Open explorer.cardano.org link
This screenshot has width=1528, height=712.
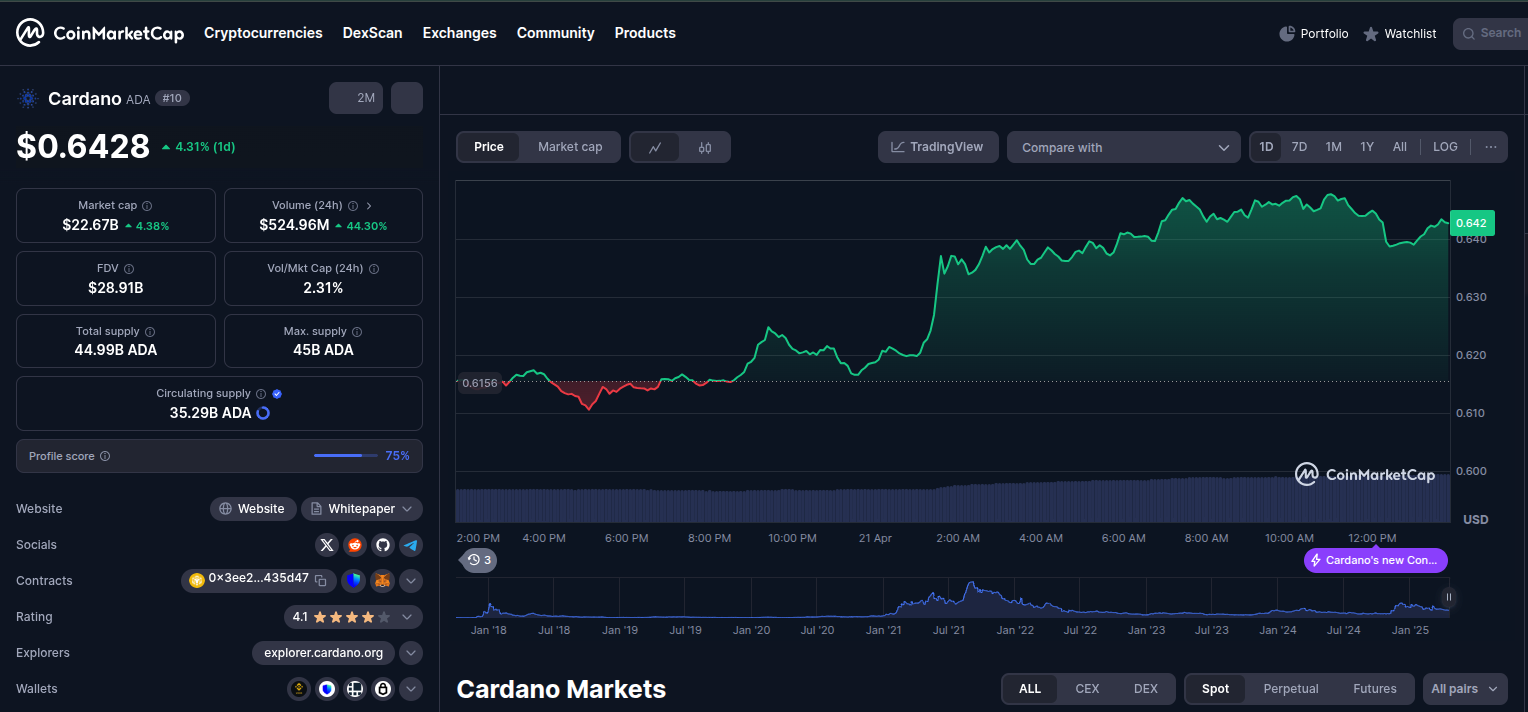[323, 653]
